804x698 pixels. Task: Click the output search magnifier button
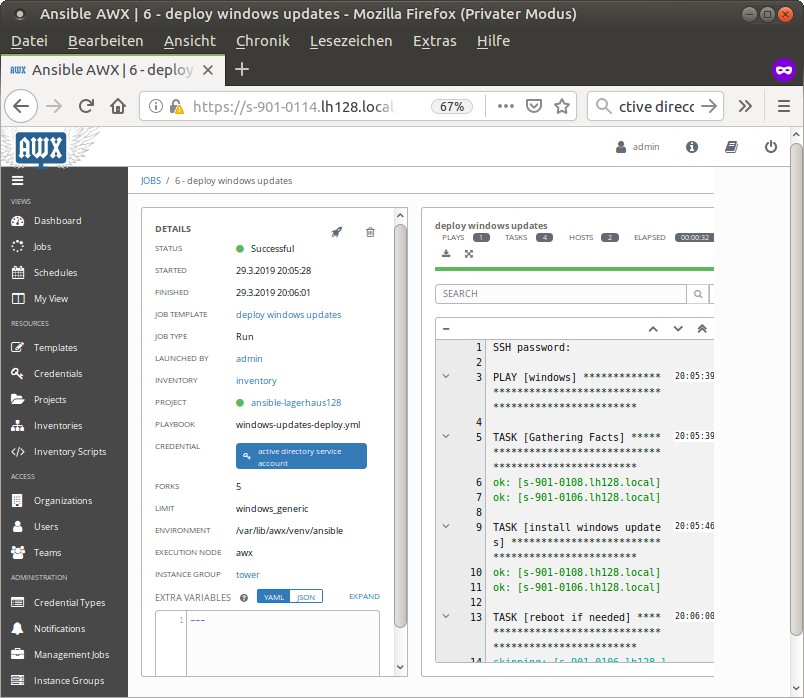click(x=697, y=294)
